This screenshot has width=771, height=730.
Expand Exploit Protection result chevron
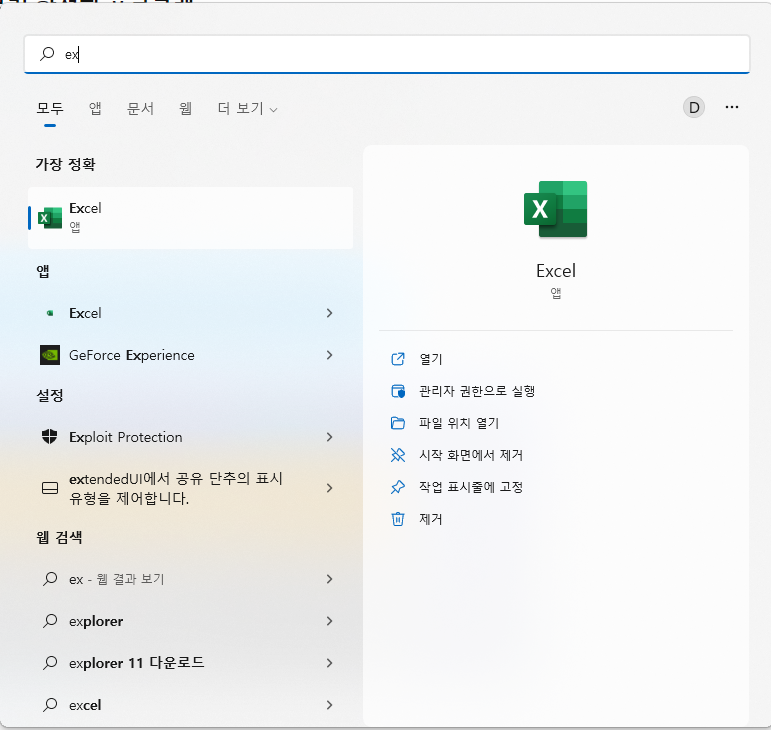pyautogui.click(x=329, y=437)
